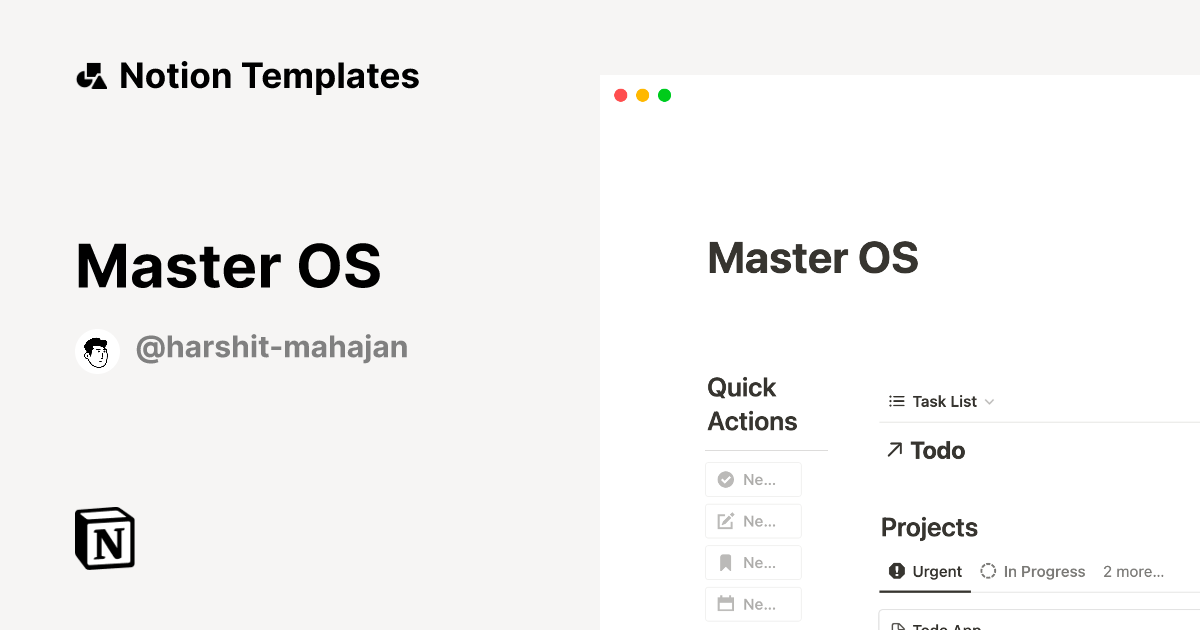Click the checkmark Quick Action icon
Viewport: 1200px width, 630px height.
point(726,479)
